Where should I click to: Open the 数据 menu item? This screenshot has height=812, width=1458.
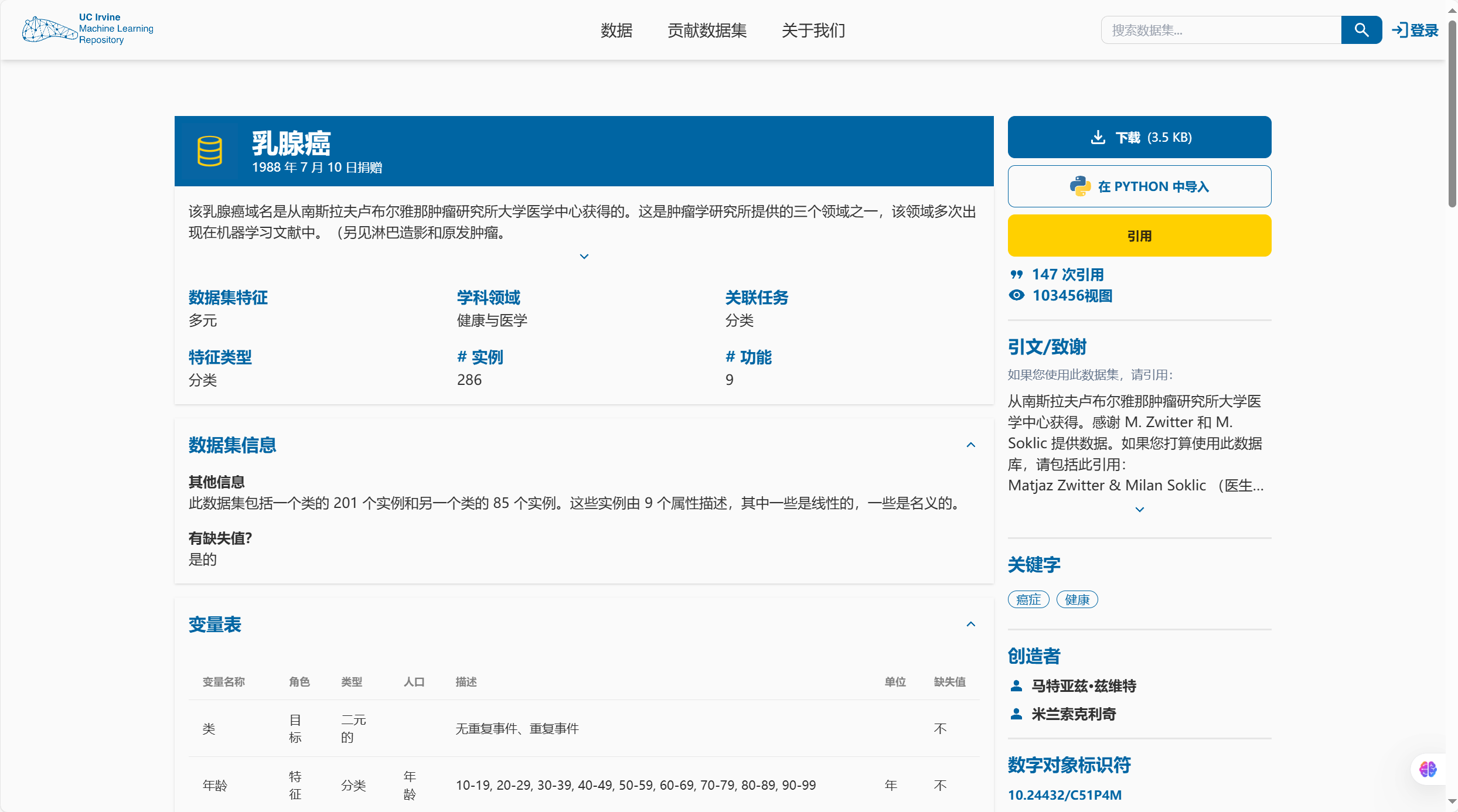[616, 30]
